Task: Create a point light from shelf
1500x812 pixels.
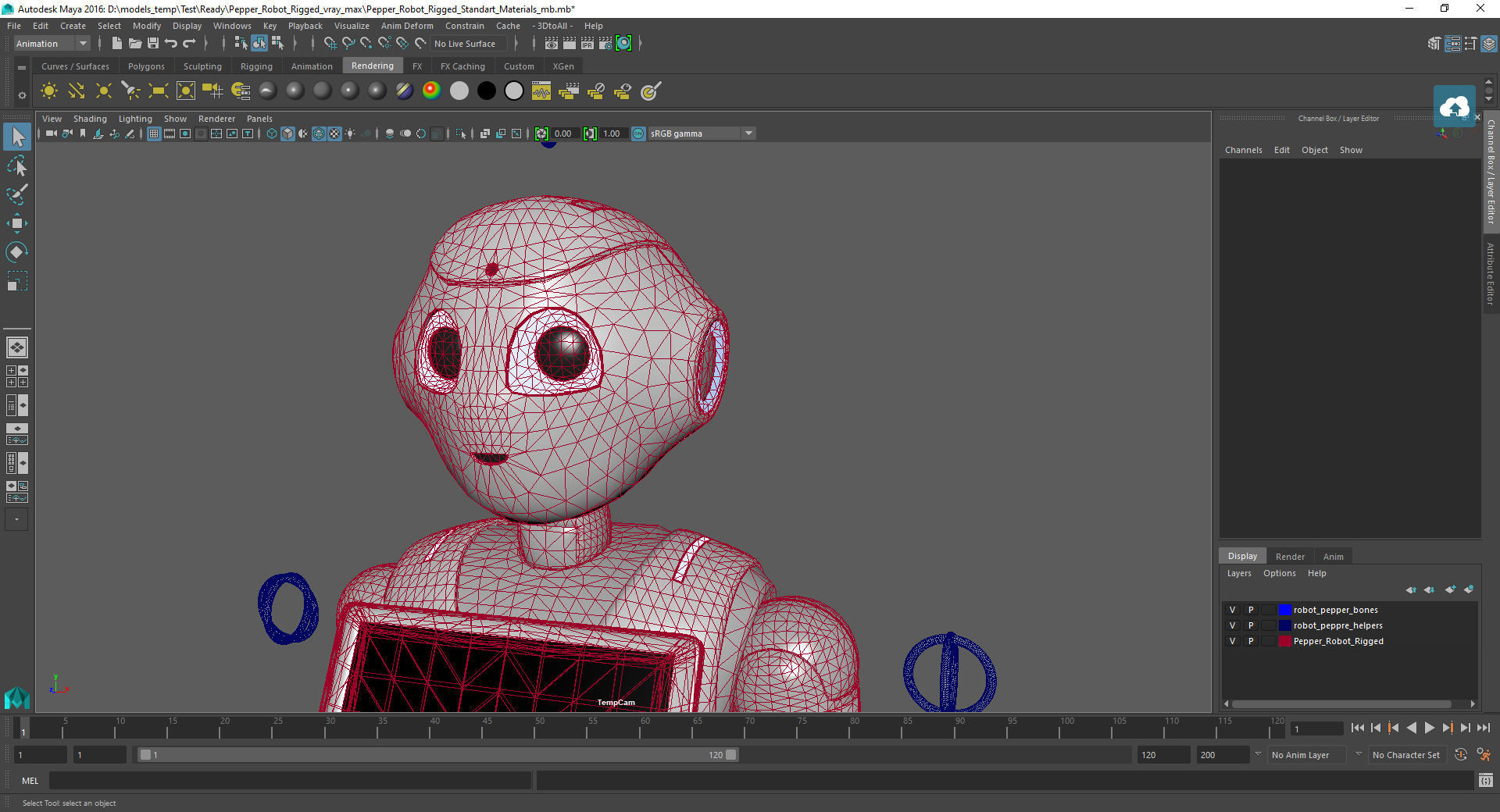Action: coord(103,91)
